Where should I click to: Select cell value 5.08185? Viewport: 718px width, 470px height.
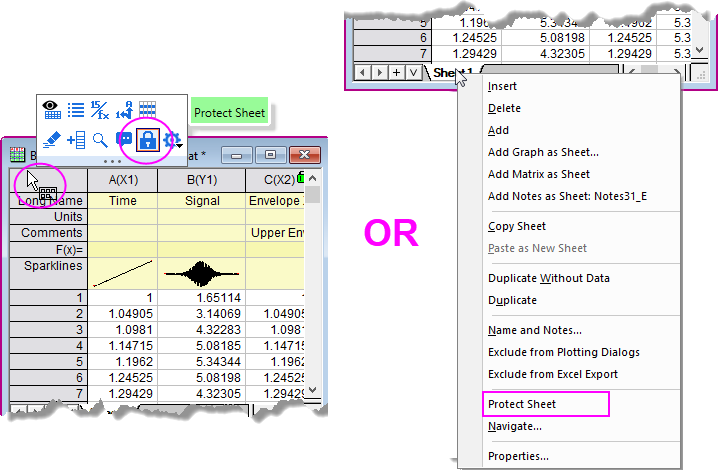click(201, 346)
